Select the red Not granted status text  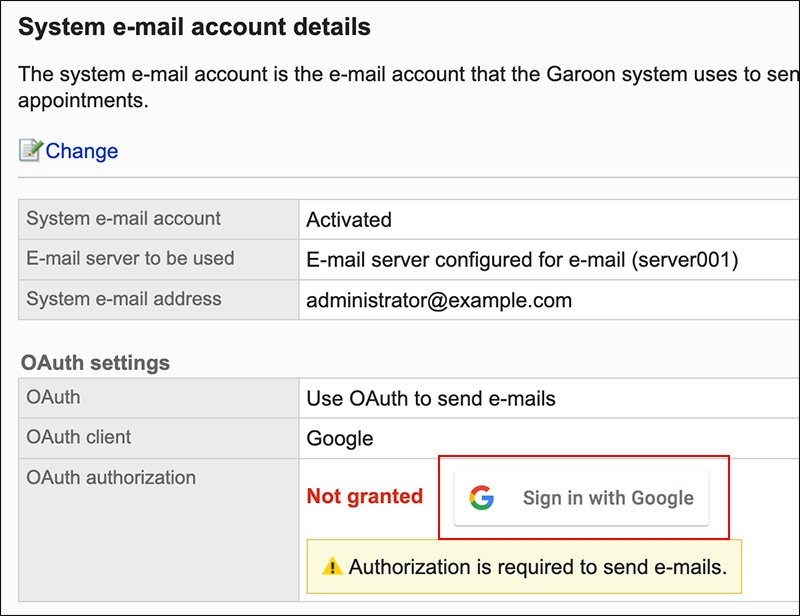(x=365, y=496)
